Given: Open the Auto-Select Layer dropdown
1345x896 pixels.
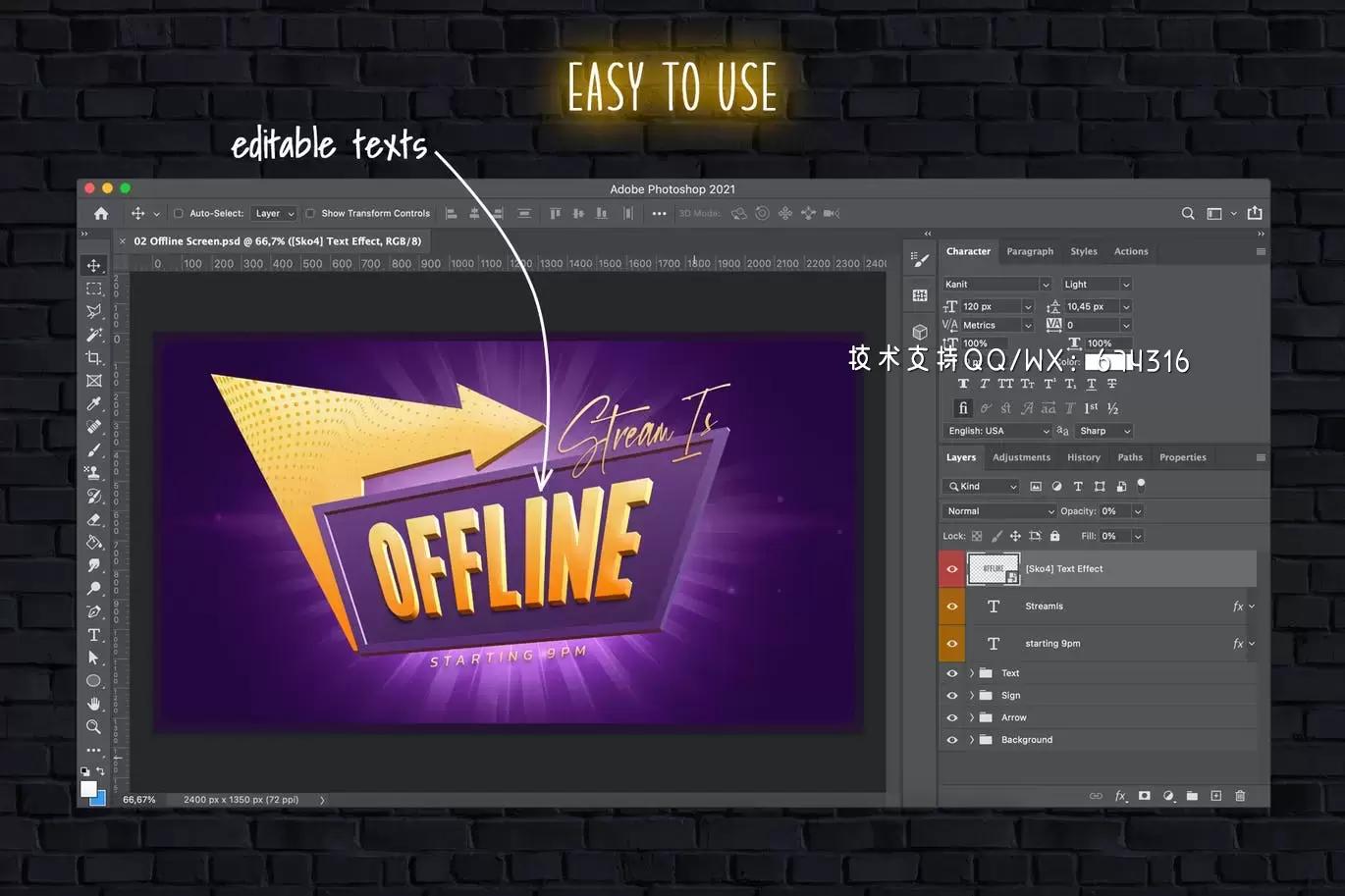Looking at the screenshot, I should [274, 213].
